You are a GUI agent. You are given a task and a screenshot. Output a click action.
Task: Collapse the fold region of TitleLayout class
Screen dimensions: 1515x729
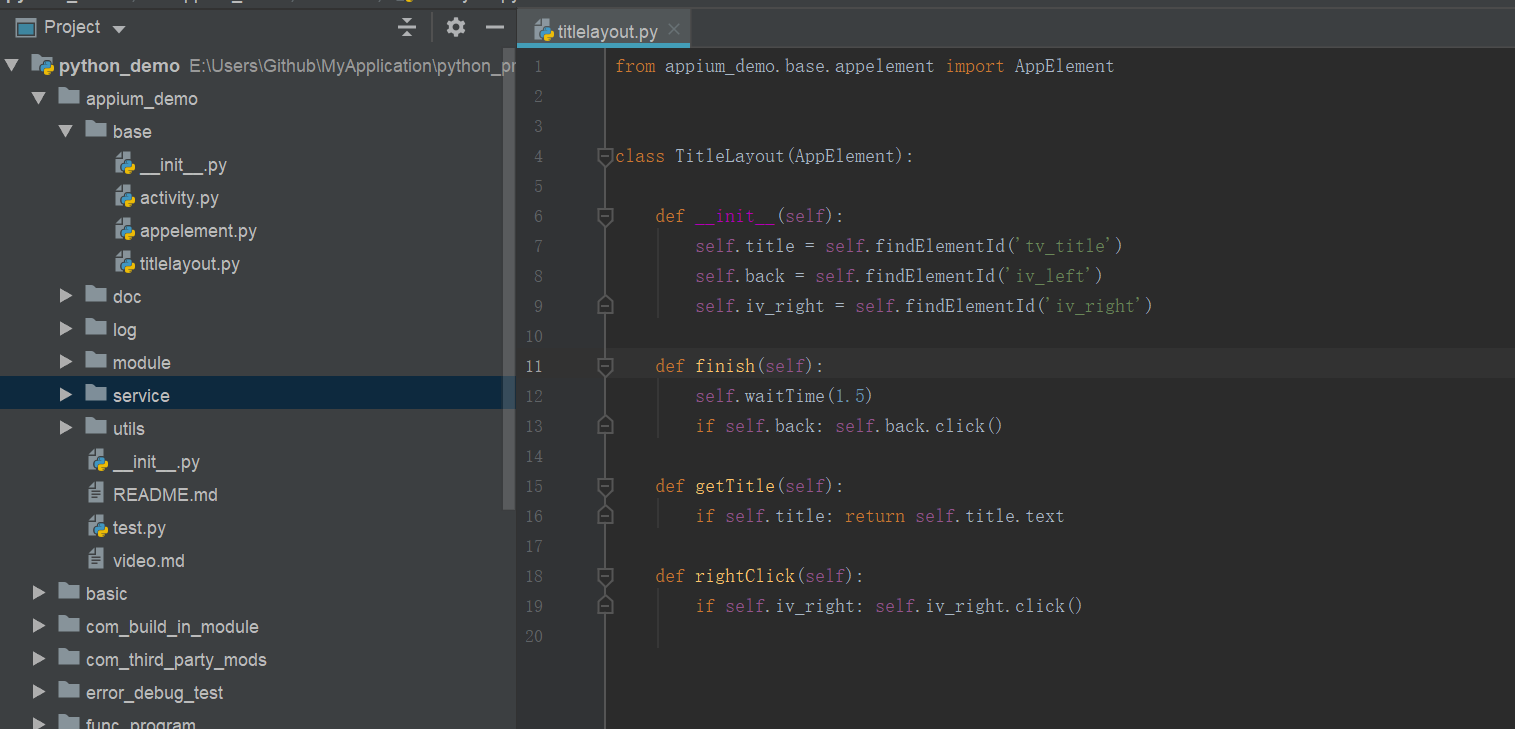(605, 156)
